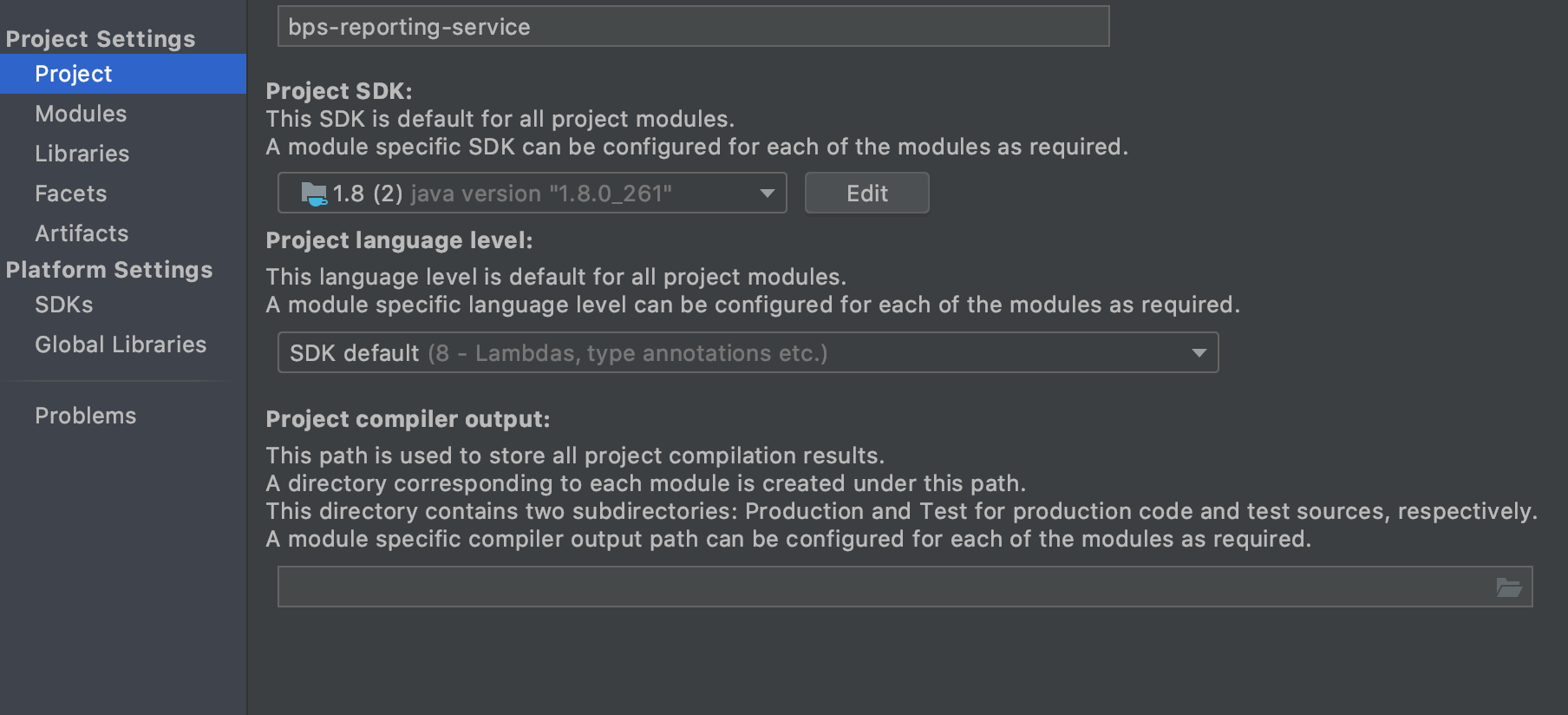This screenshot has width=1568, height=715.
Task: Expand the Project language level dropdown arrow
Action: pyautogui.click(x=1199, y=353)
